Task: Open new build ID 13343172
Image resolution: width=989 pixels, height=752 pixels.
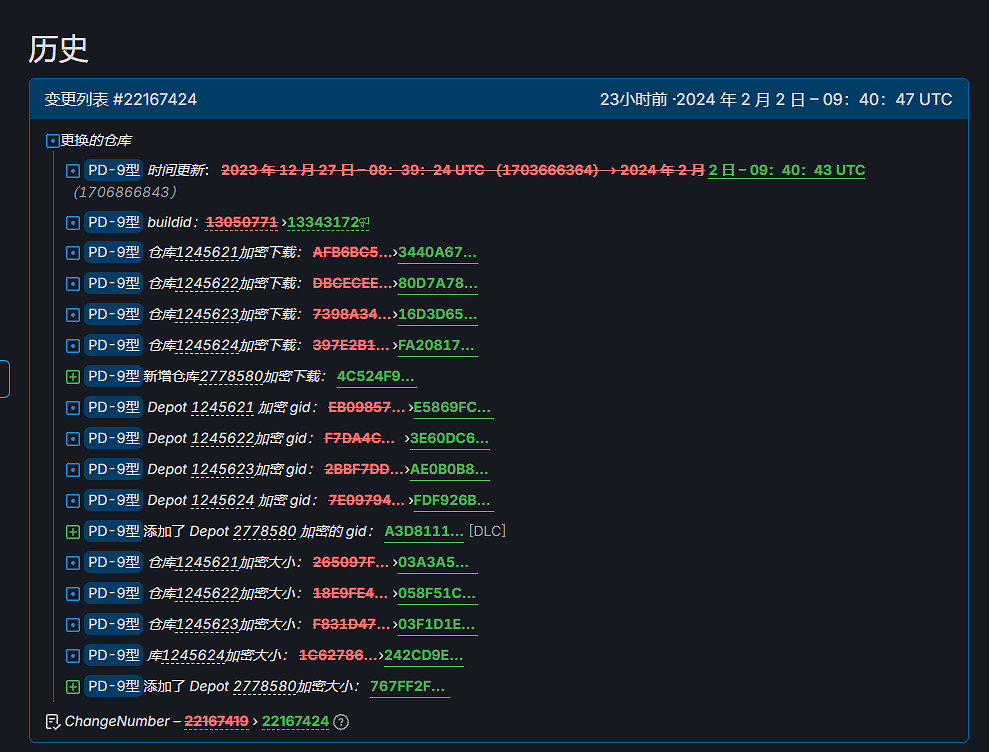Action: pos(322,222)
